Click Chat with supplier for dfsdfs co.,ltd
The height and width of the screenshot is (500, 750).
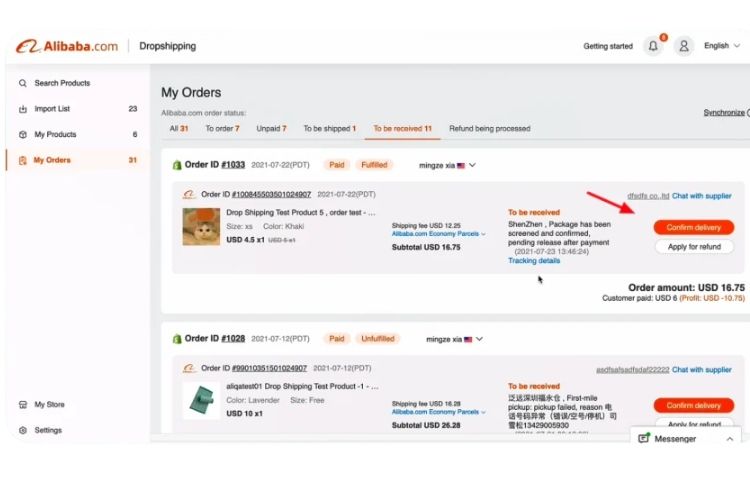(x=702, y=196)
